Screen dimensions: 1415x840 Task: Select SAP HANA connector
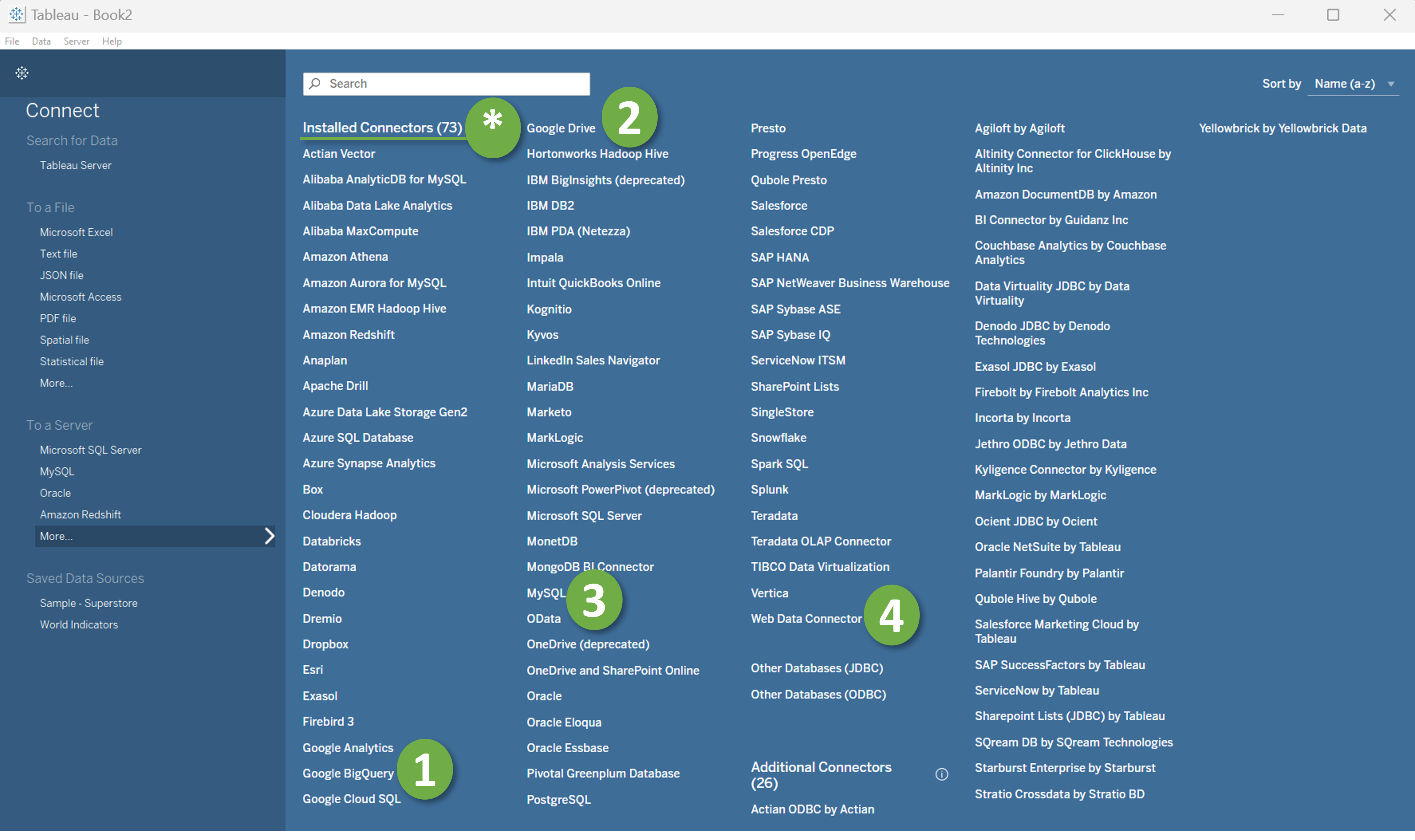pos(780,257)
